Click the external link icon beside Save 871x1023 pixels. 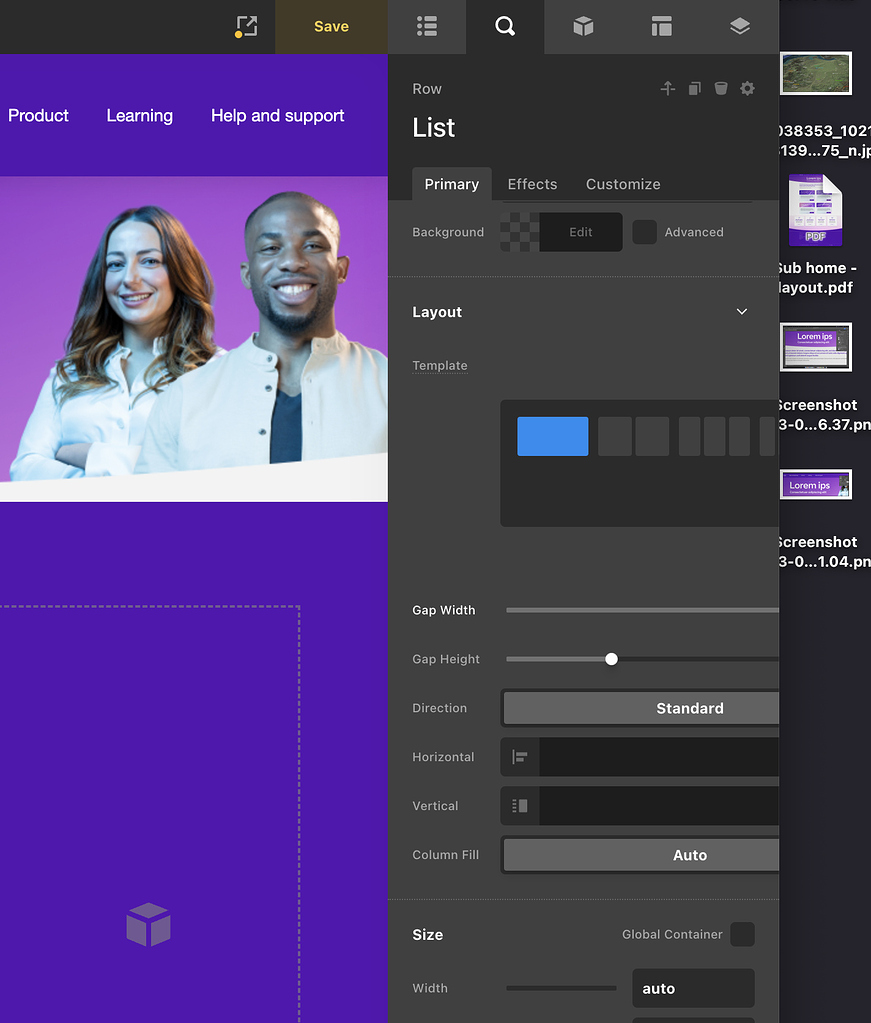click(246, 27)
